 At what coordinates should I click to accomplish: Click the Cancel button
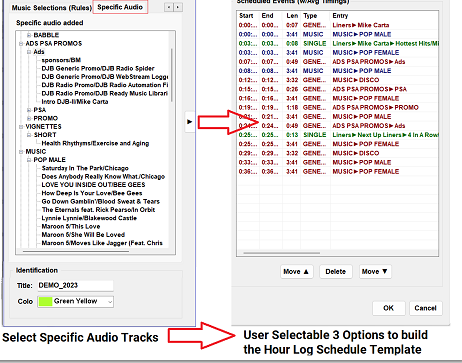[425, 308]
